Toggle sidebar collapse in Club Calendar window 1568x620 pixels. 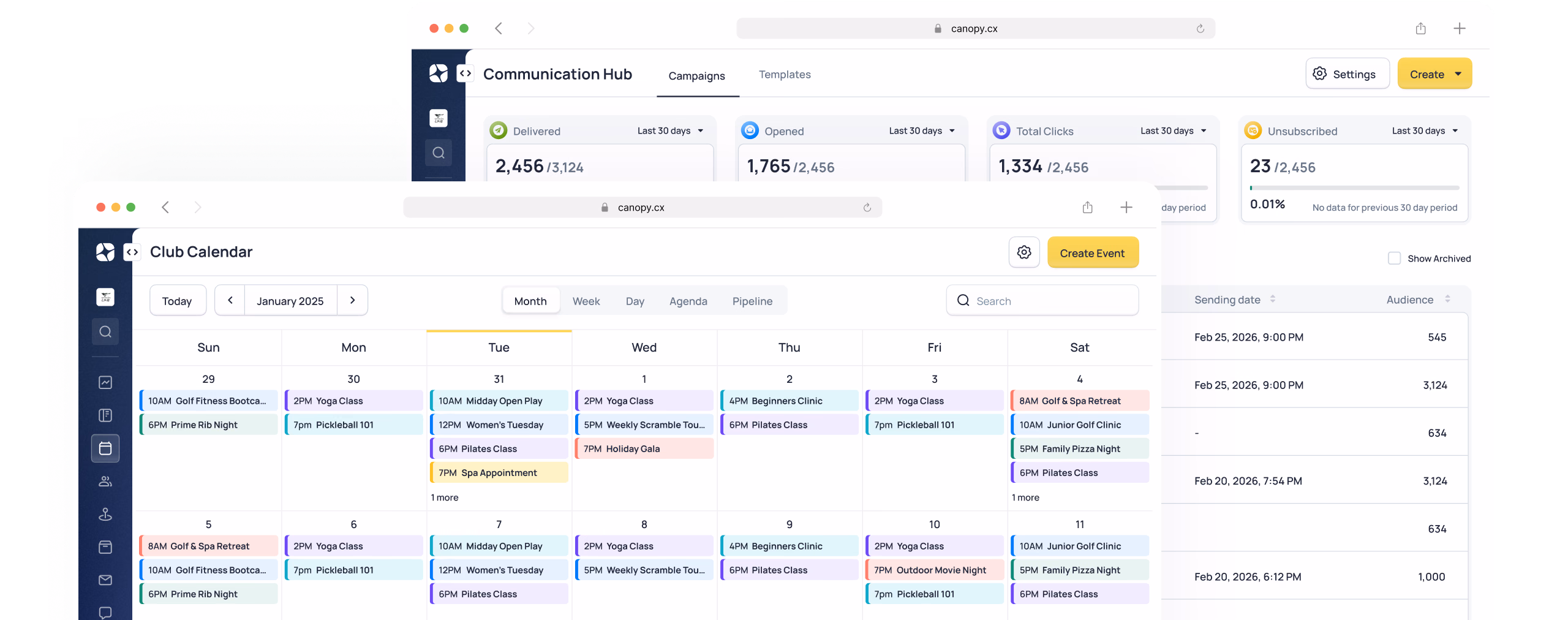coord(132,252)
